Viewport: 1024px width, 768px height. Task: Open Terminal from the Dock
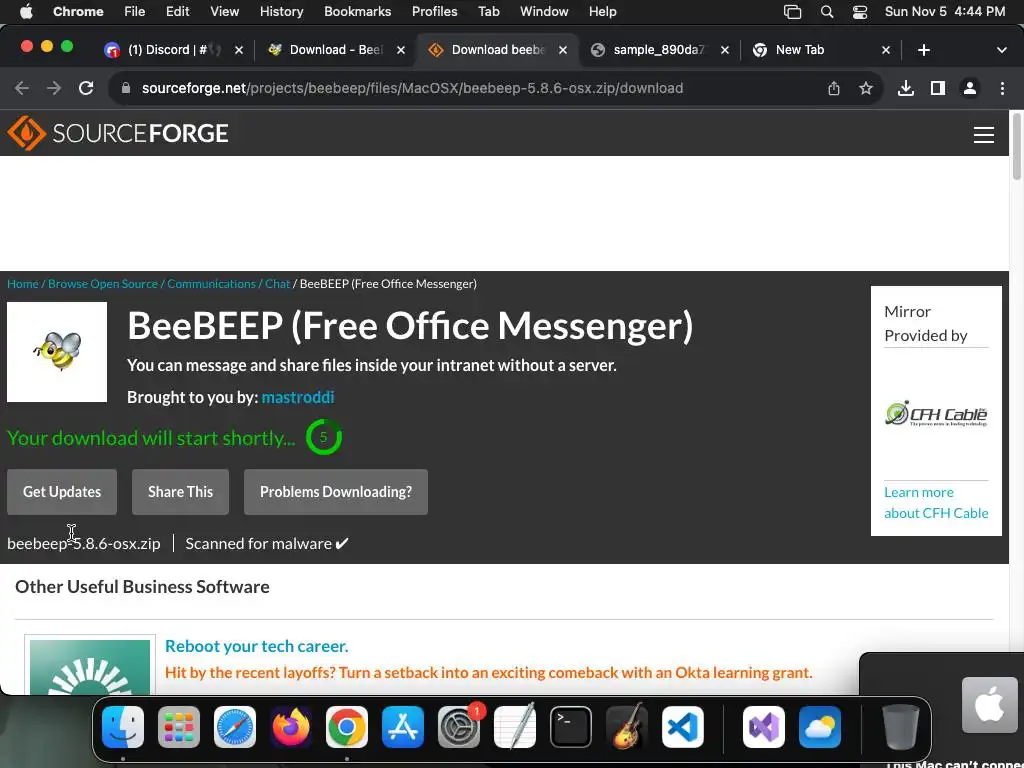[x=571, y=727]
